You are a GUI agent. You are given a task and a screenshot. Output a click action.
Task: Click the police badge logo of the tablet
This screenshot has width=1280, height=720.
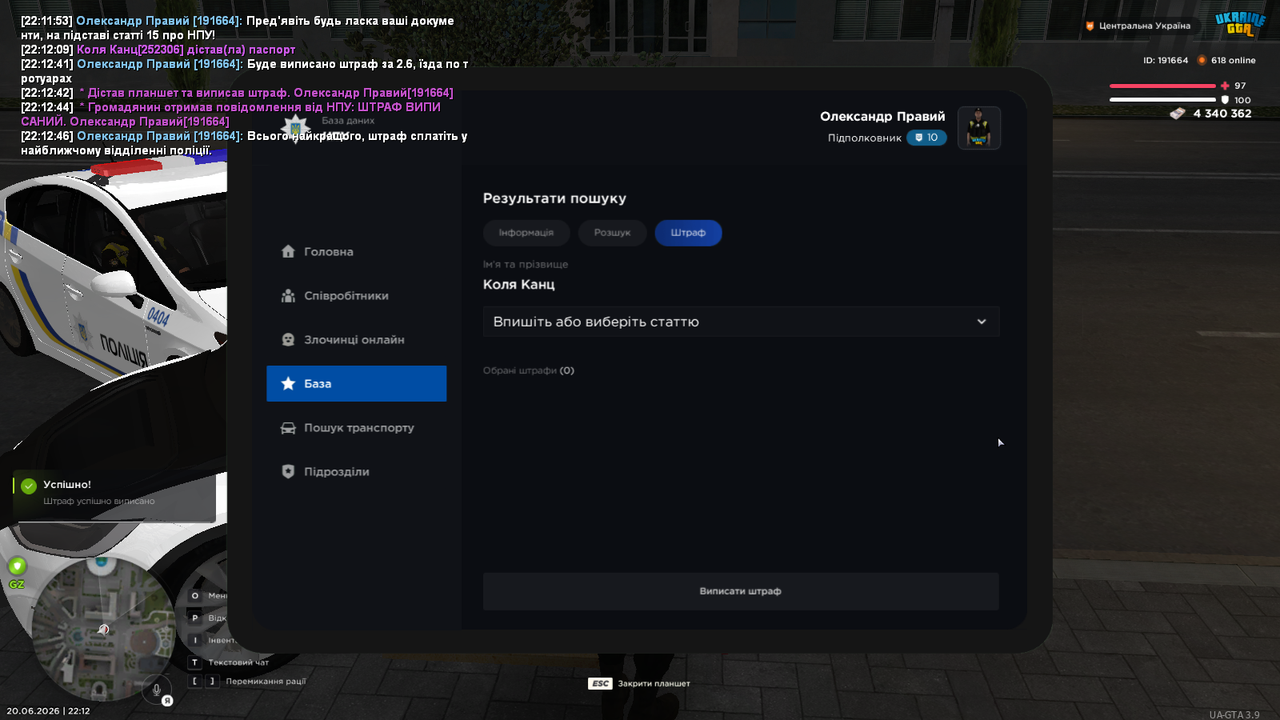(296, 128)
